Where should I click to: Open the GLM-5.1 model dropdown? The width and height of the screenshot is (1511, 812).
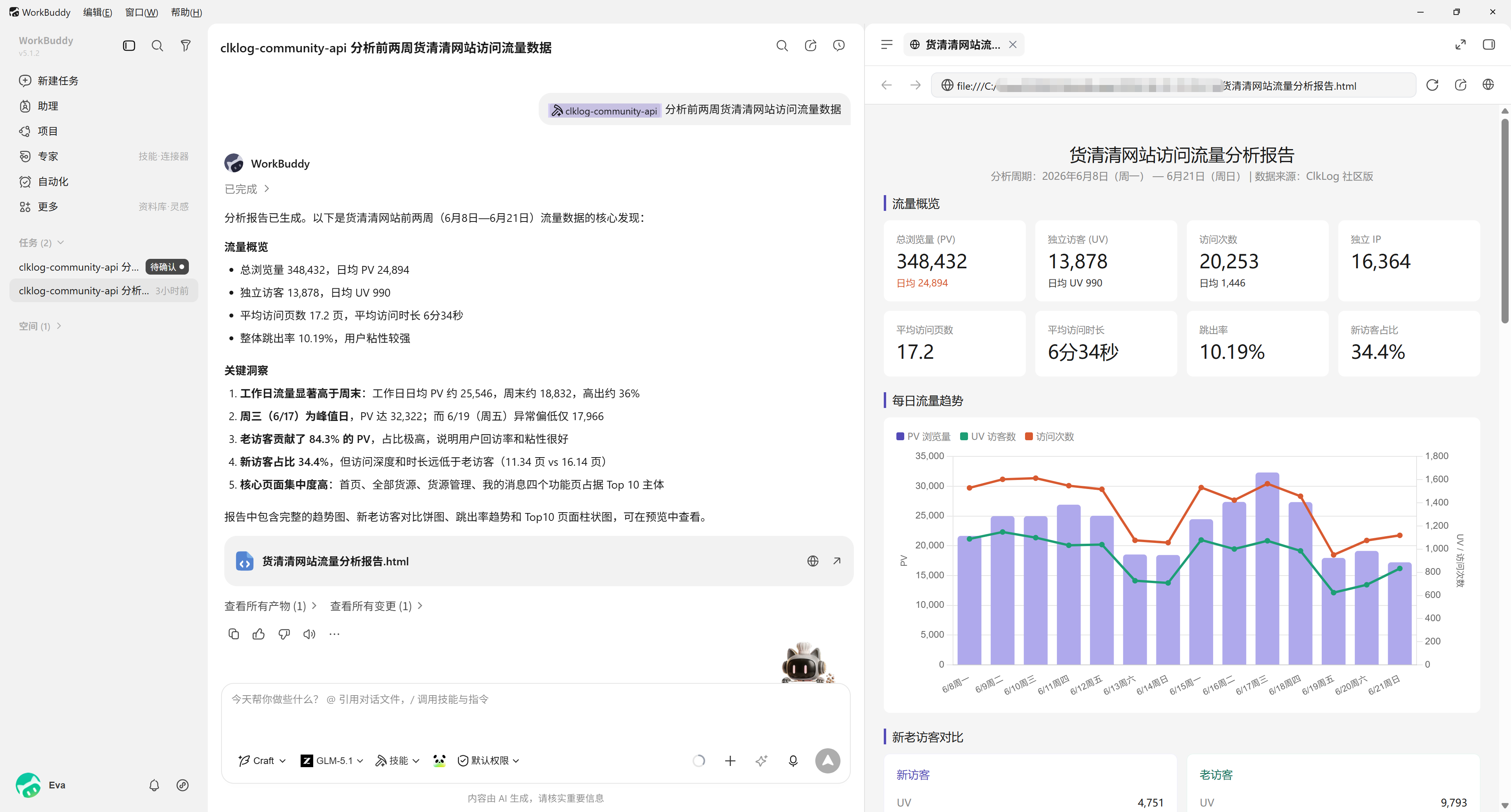[332, 760]
